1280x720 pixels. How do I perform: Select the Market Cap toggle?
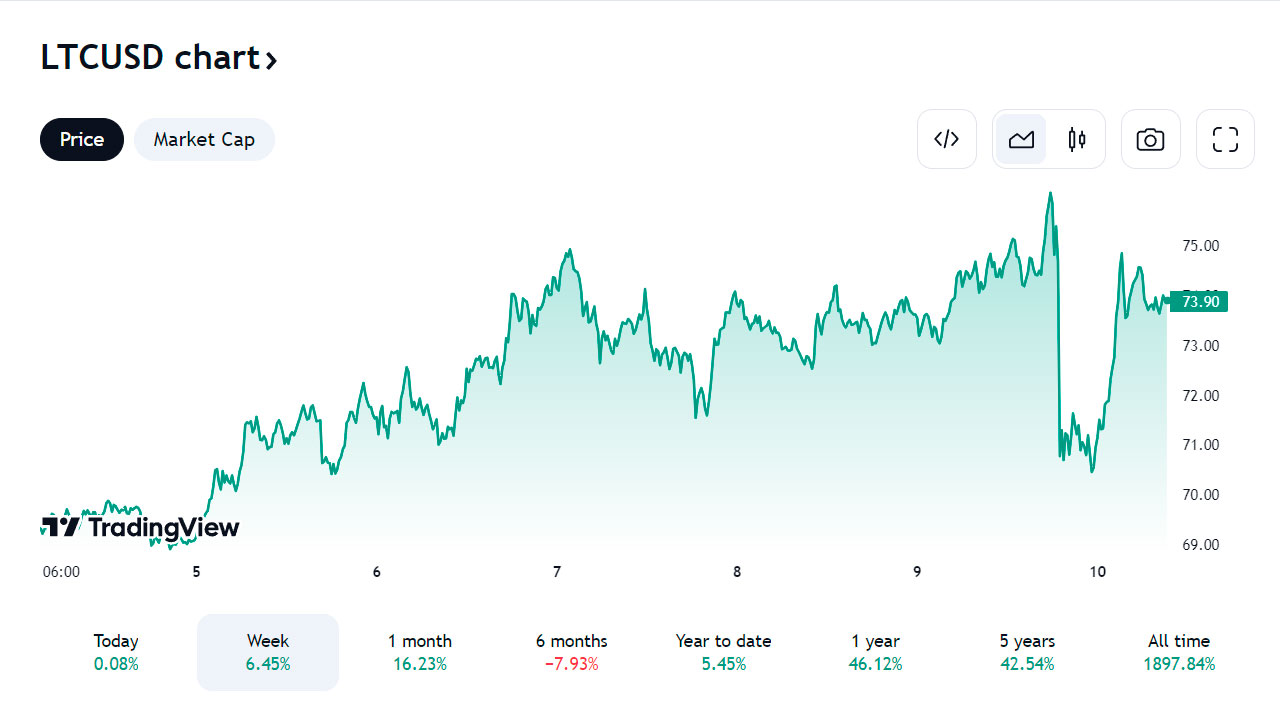[204, 139]
